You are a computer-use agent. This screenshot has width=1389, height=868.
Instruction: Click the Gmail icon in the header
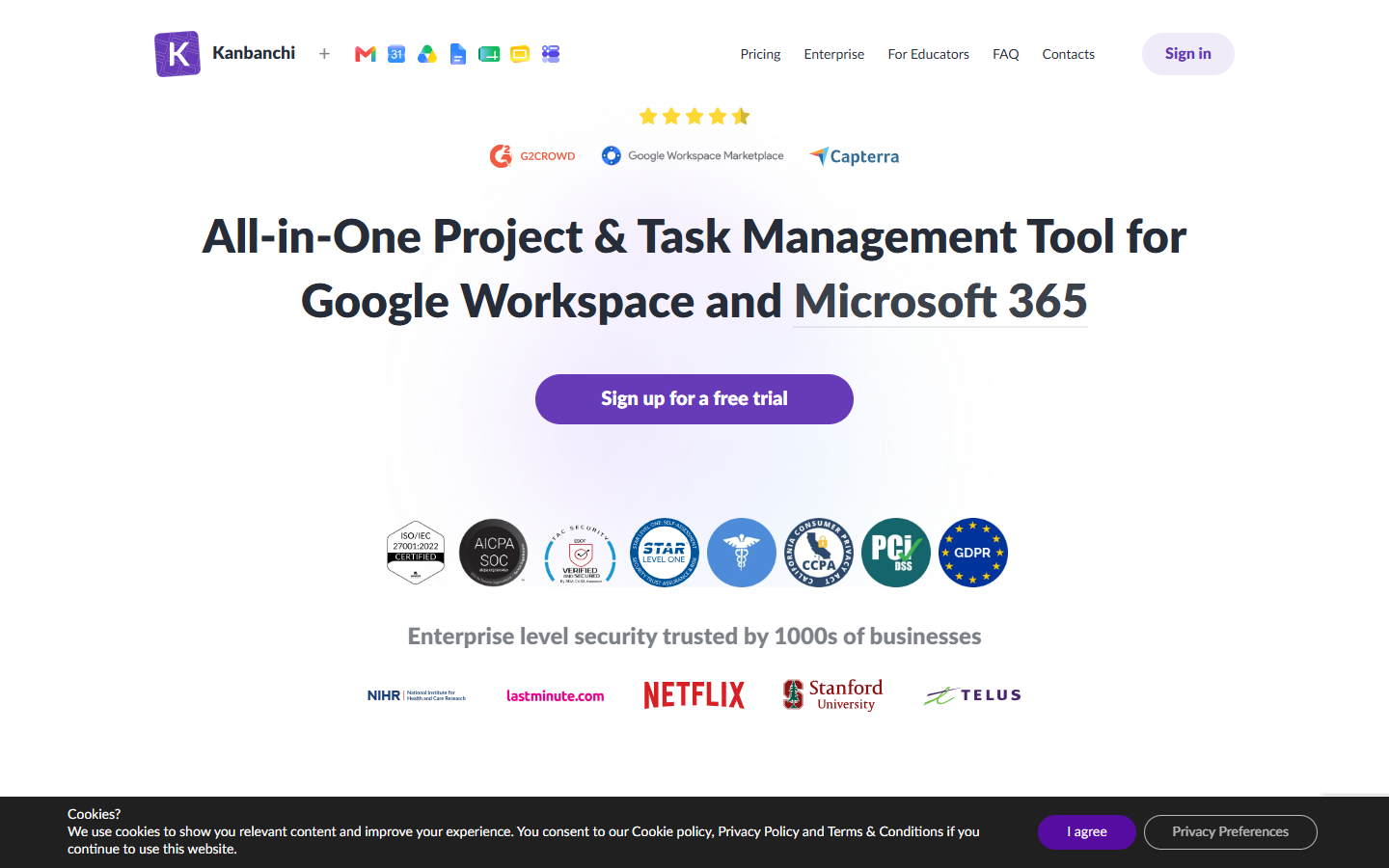366,54
